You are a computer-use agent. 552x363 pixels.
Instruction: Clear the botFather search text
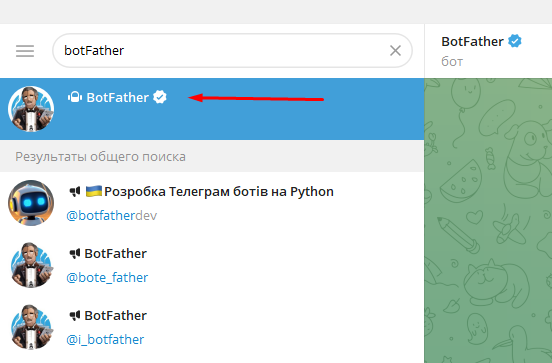395,51
